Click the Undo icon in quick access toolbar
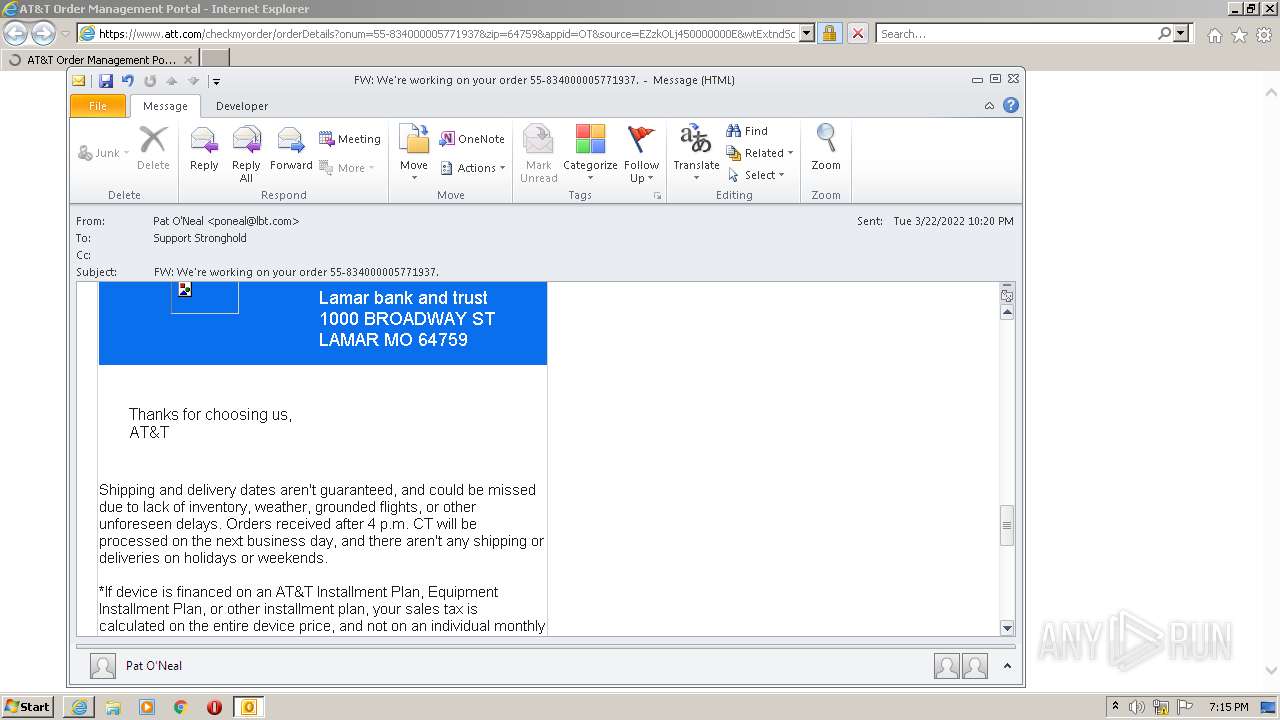Viewport: 1280px width, 720px height. coord(128,81)
